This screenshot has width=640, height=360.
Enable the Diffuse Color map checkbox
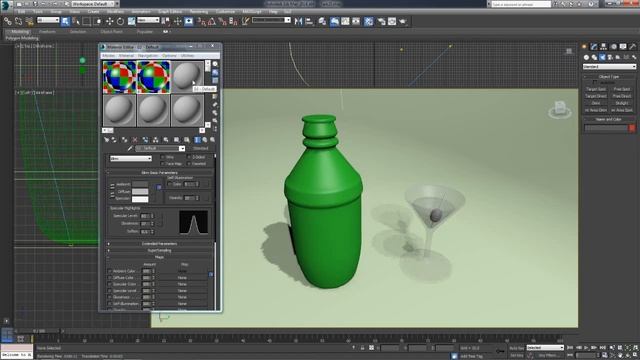109,278
